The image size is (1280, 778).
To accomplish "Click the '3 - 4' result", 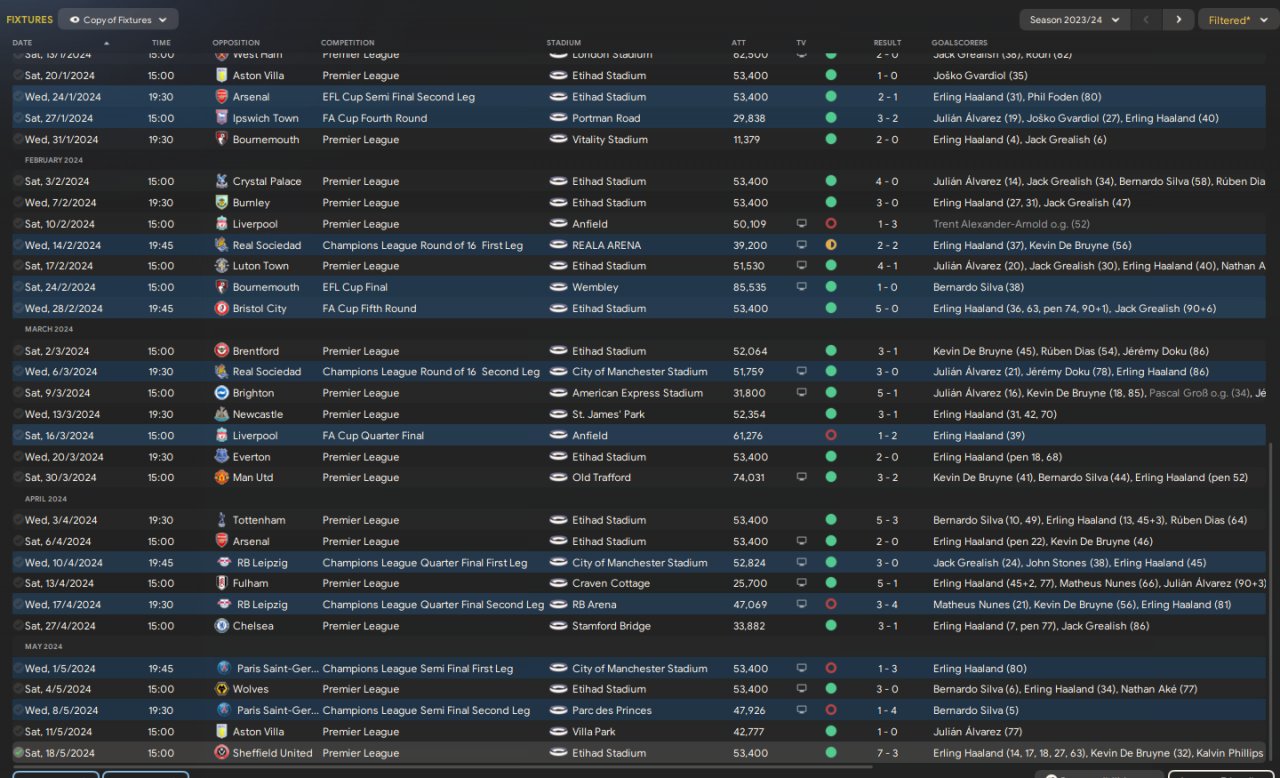I will [x=887, y=604].
